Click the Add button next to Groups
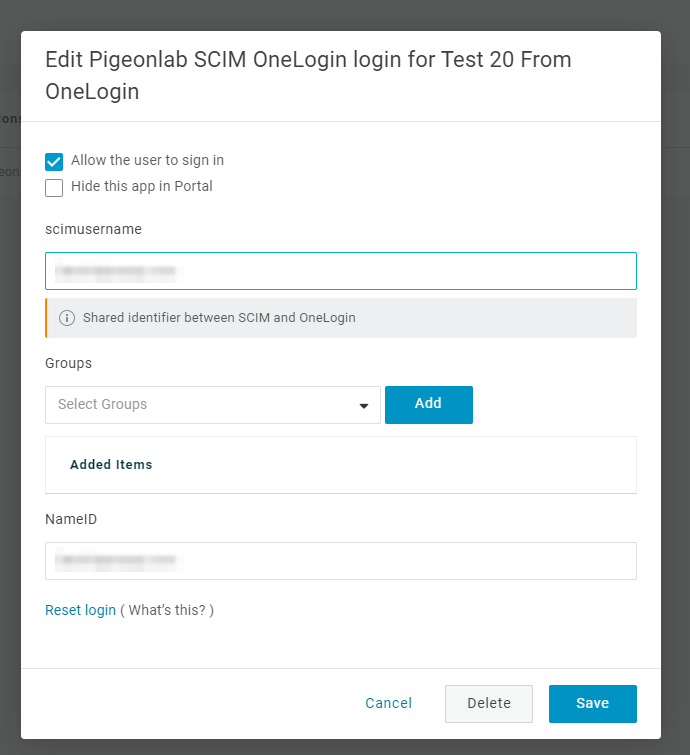 click(x=429, y=404)
